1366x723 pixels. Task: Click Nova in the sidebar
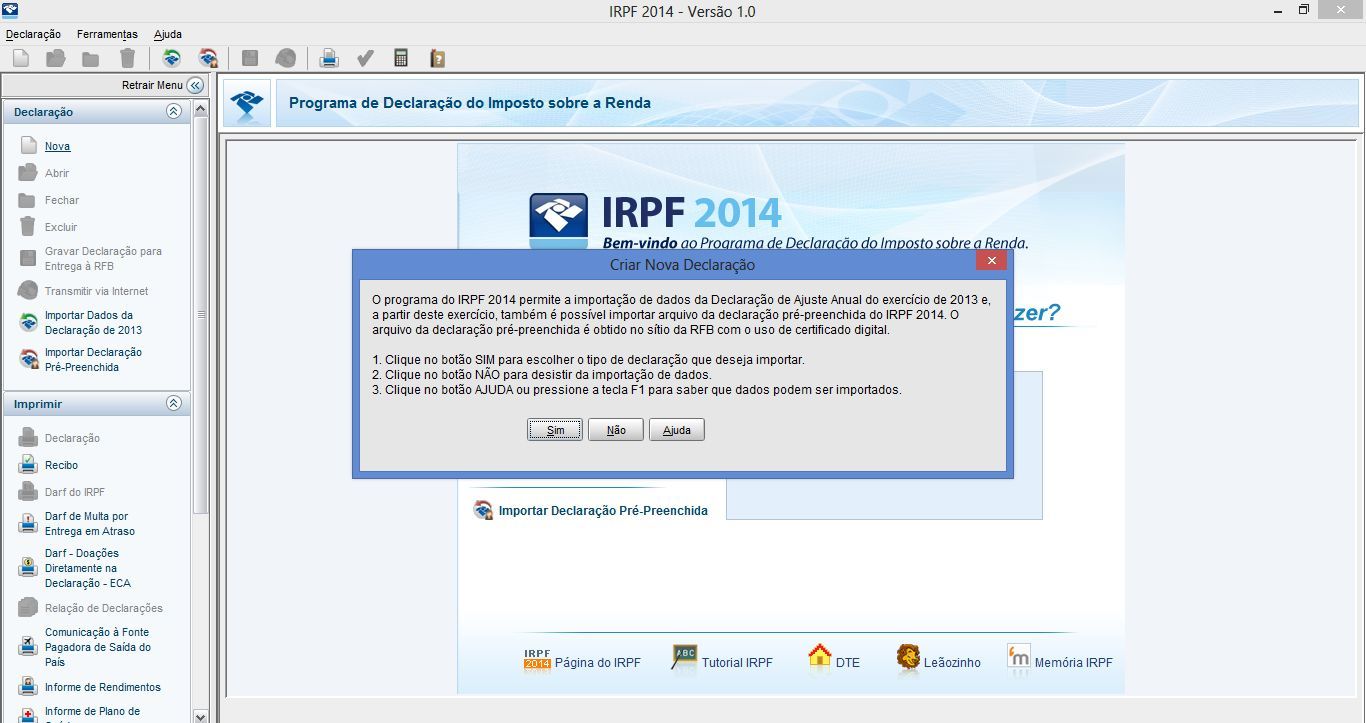pyautogui.click(x=57, y=146)
